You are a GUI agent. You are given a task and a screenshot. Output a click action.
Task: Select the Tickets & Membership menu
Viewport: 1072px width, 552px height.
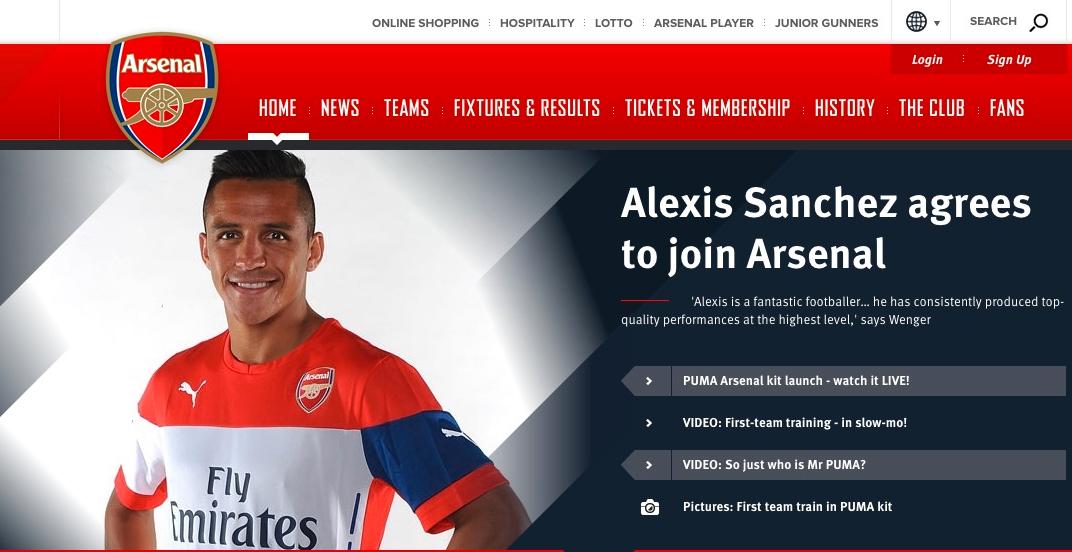click(708, 108)
